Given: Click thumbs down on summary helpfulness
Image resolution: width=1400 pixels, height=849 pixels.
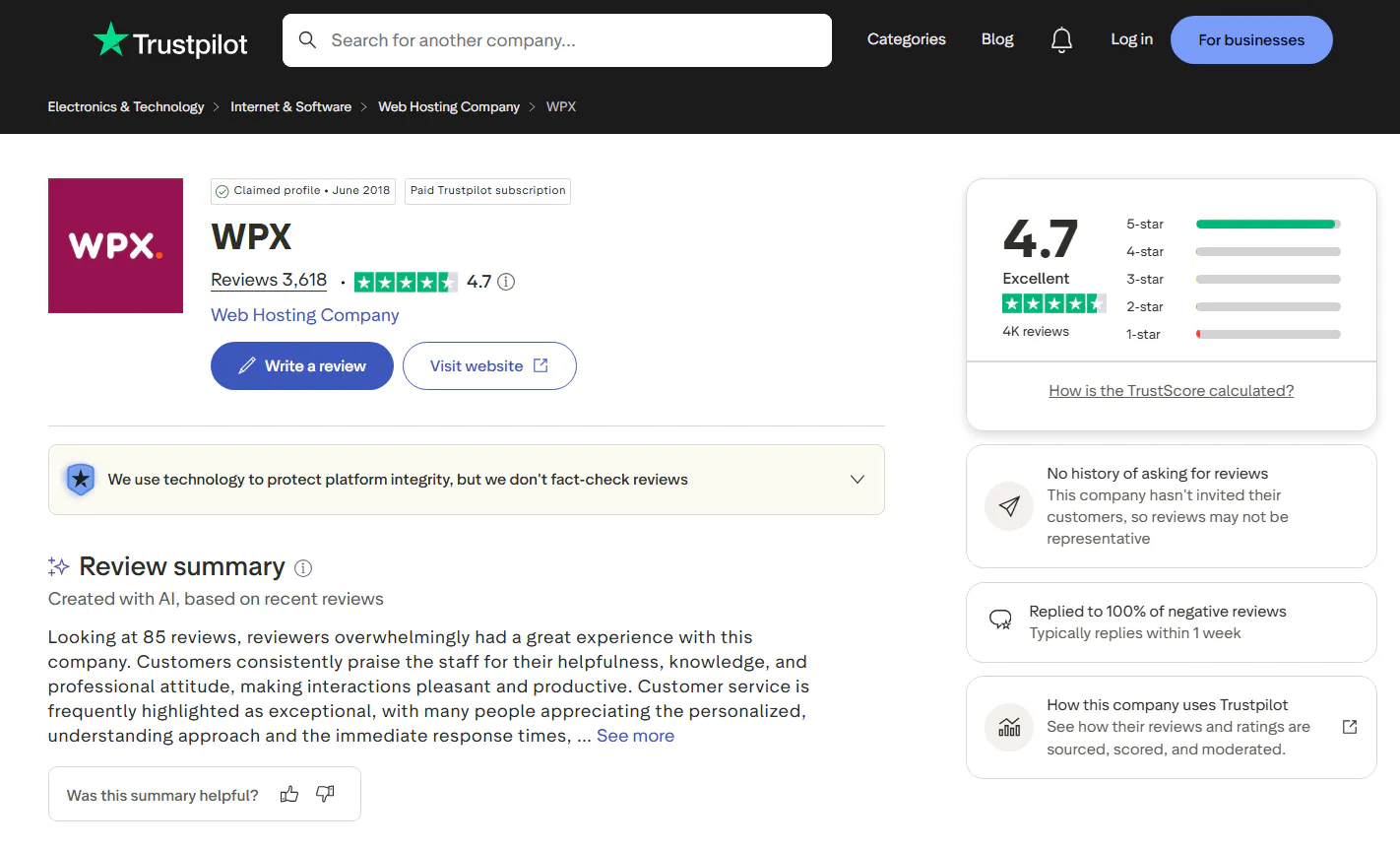Looking at the screenshot, I should click(x=325, y=794).
